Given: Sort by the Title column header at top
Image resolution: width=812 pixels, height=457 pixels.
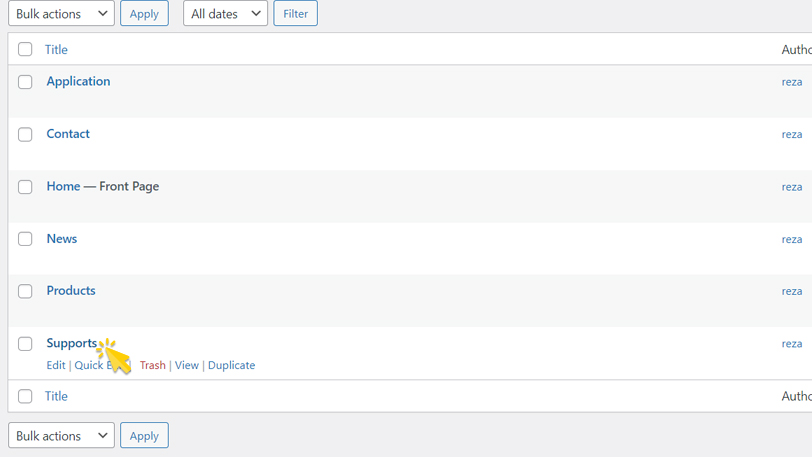Looking at the screenshot, I should tap(56, 49).
